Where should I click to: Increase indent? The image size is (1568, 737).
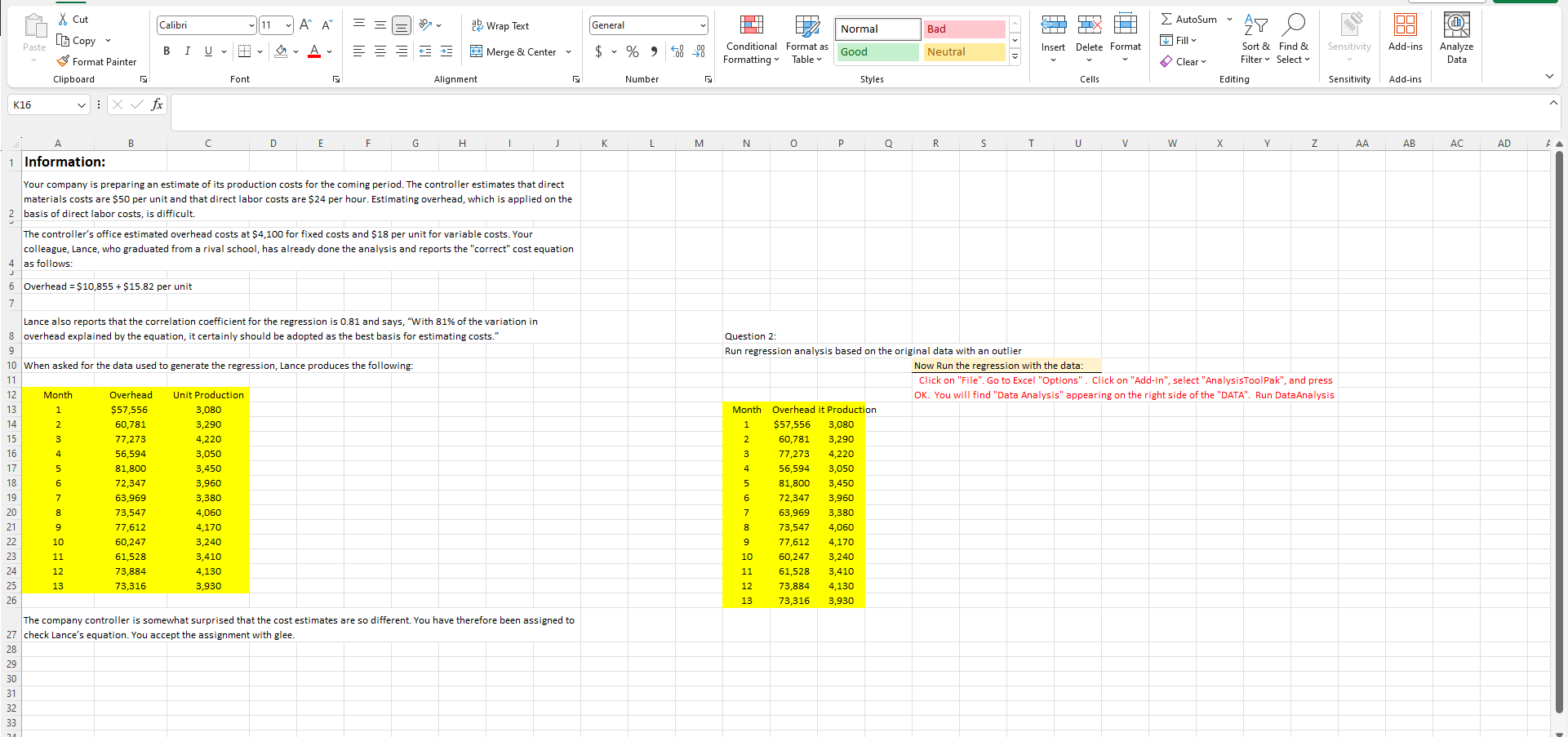[446, 51]
